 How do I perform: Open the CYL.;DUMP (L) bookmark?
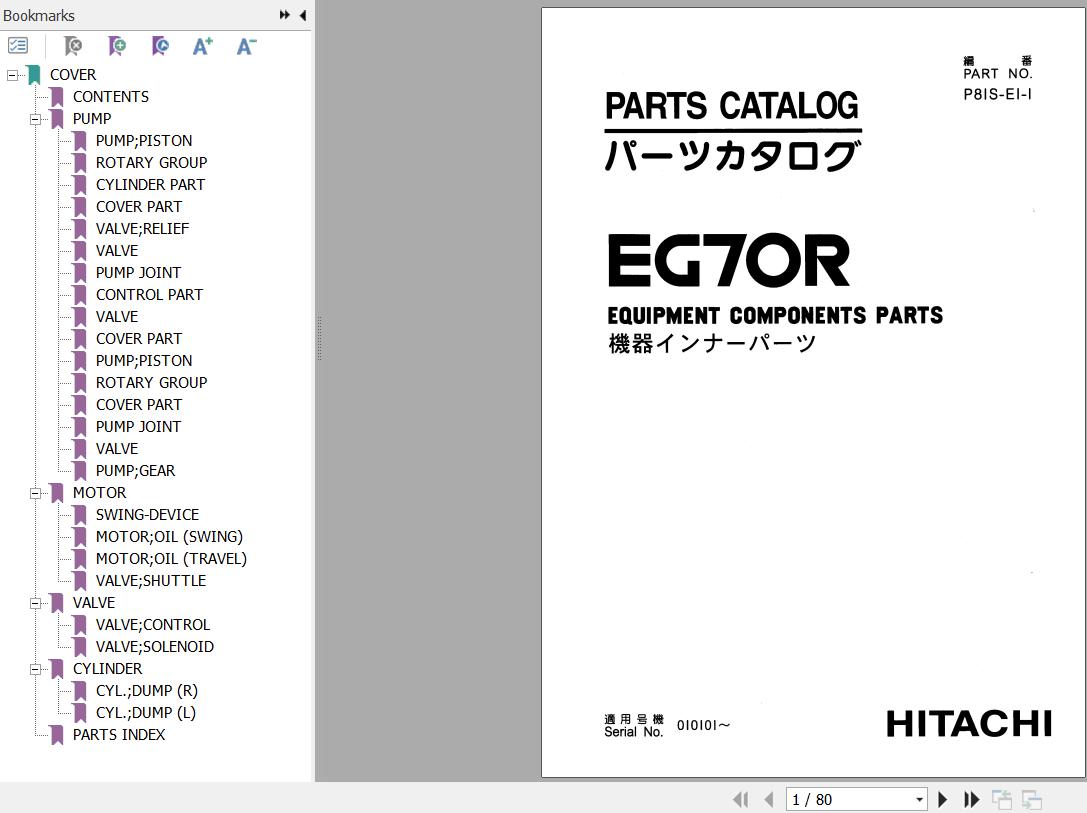point(146,713)
